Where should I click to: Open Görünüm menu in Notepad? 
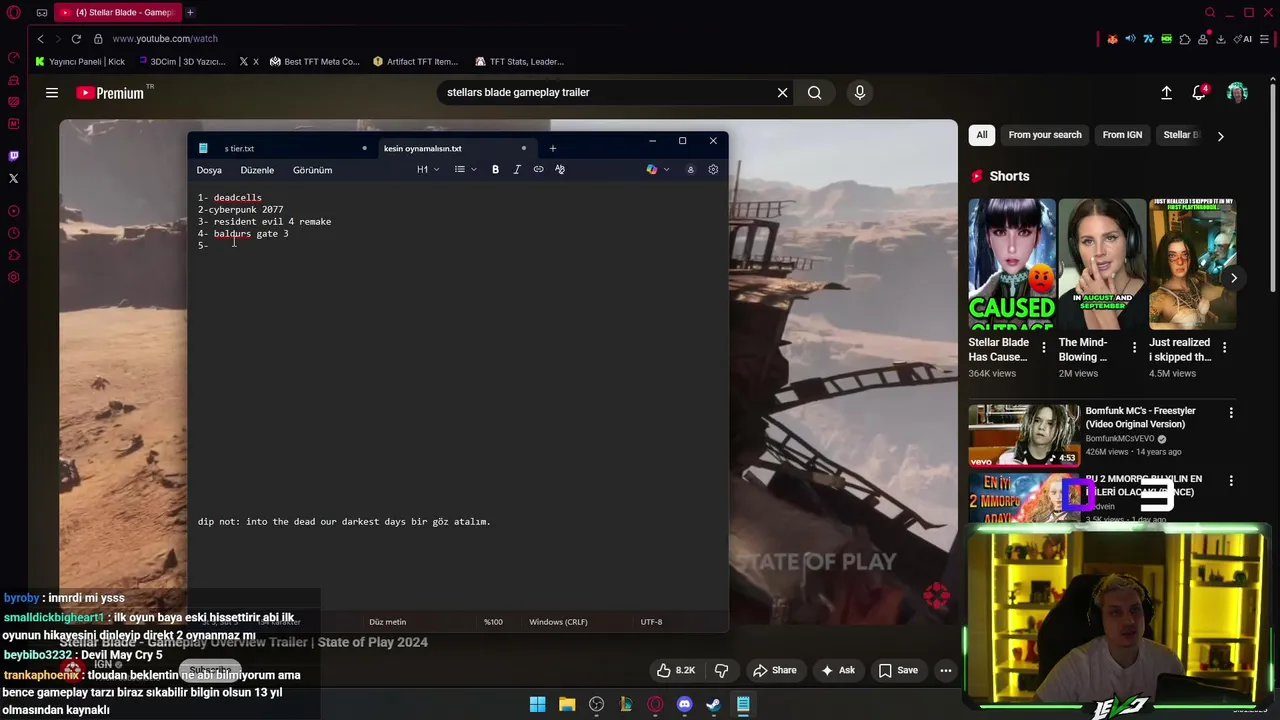(312, 170)
